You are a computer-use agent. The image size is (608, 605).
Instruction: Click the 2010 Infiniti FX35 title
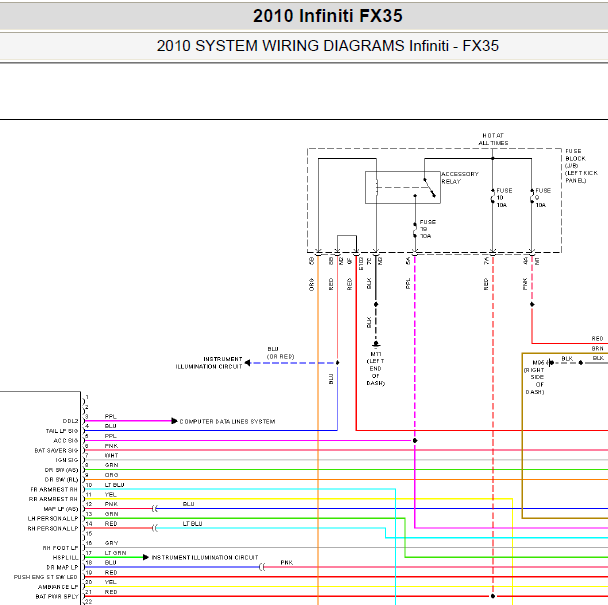(328, 16)
